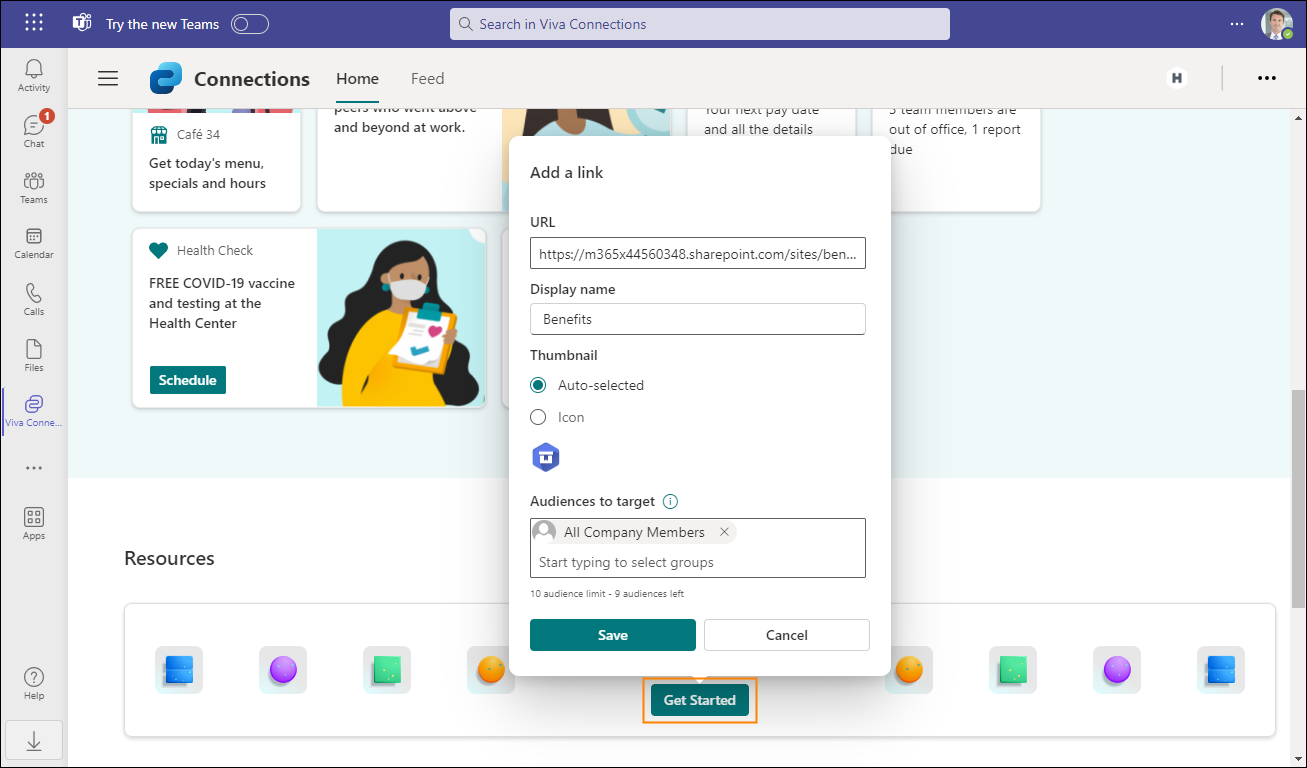This screenshot has width=1307, height=768.
Task: Remove All Company Members from audiences
Action: pyautogui.click(x=724, y=531)
